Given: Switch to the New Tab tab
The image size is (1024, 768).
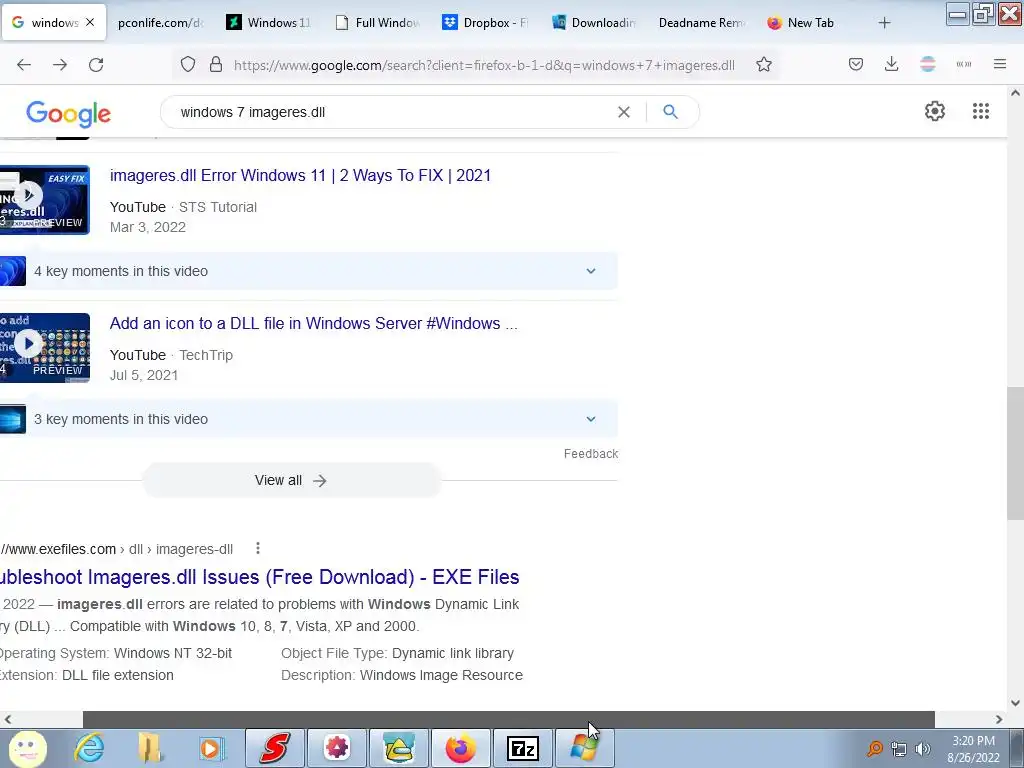Looking at the screenshot, I should pyautogui.click(x=810, y=23).
